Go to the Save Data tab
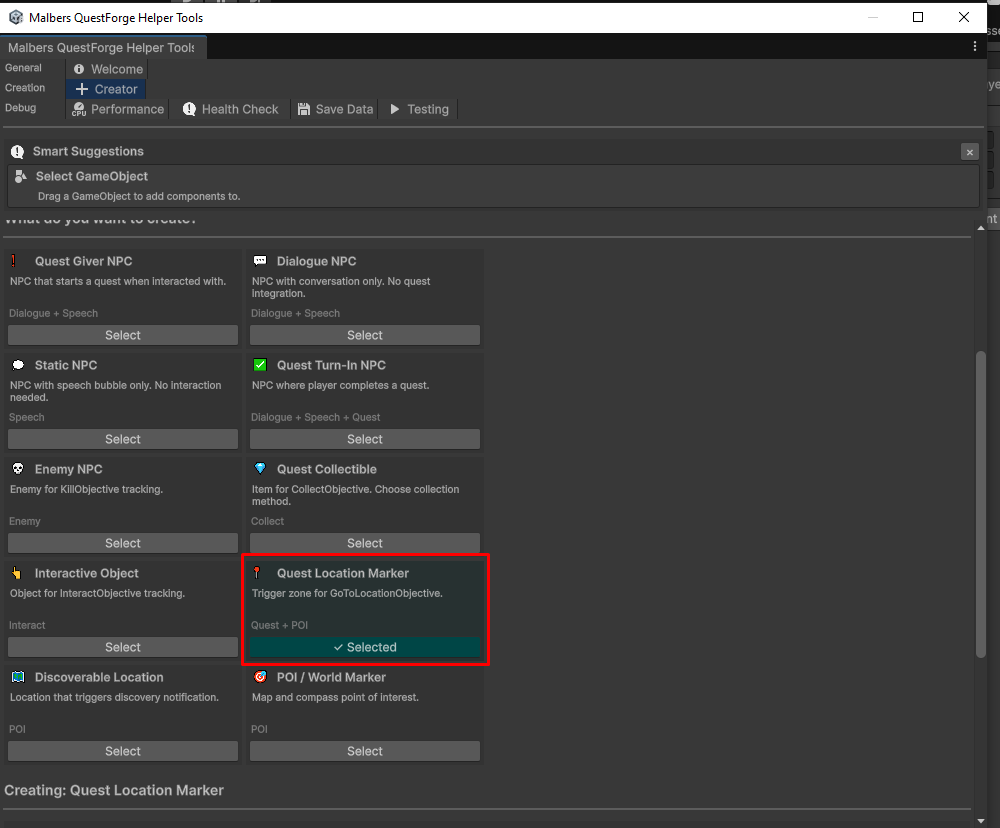Screen dimensions: 1000x828 pos(334,109)
